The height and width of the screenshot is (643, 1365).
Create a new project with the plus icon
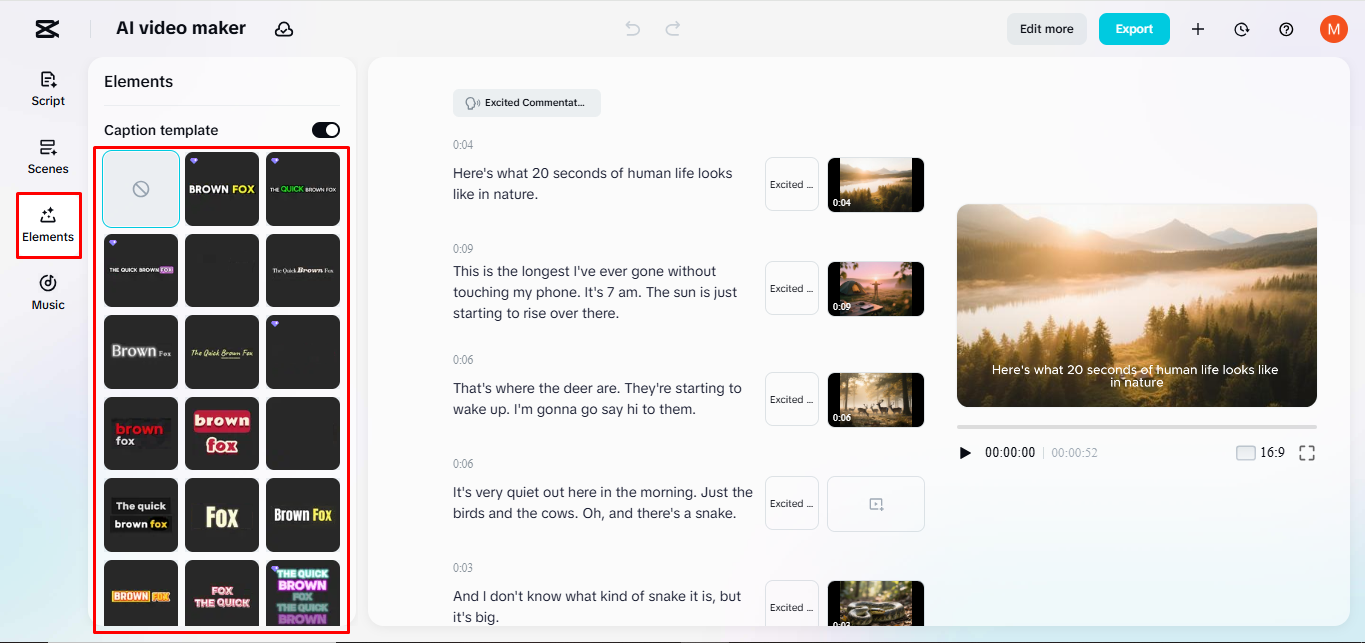click(1197, 29)
